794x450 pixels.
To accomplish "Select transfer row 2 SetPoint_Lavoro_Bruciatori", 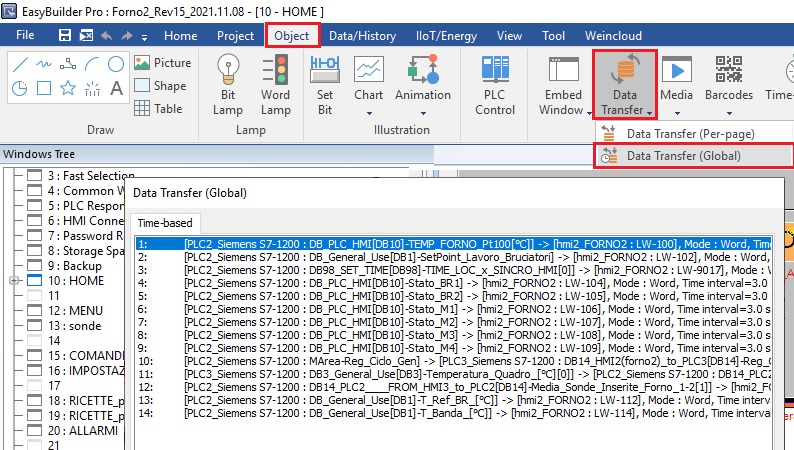I will pyautogui.click(x=454, y=257).
